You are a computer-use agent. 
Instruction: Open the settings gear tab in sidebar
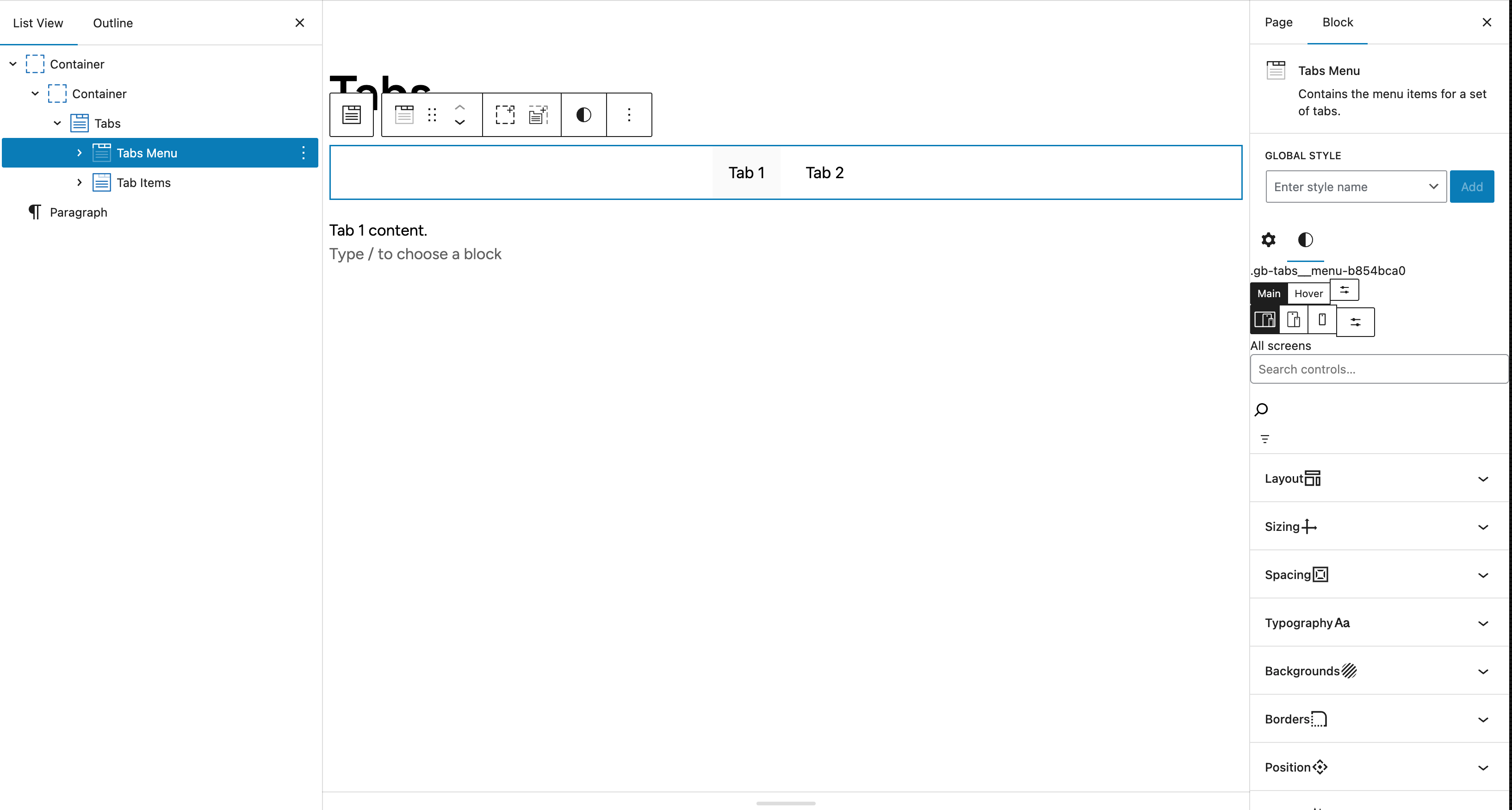[x=1269, y=240]
